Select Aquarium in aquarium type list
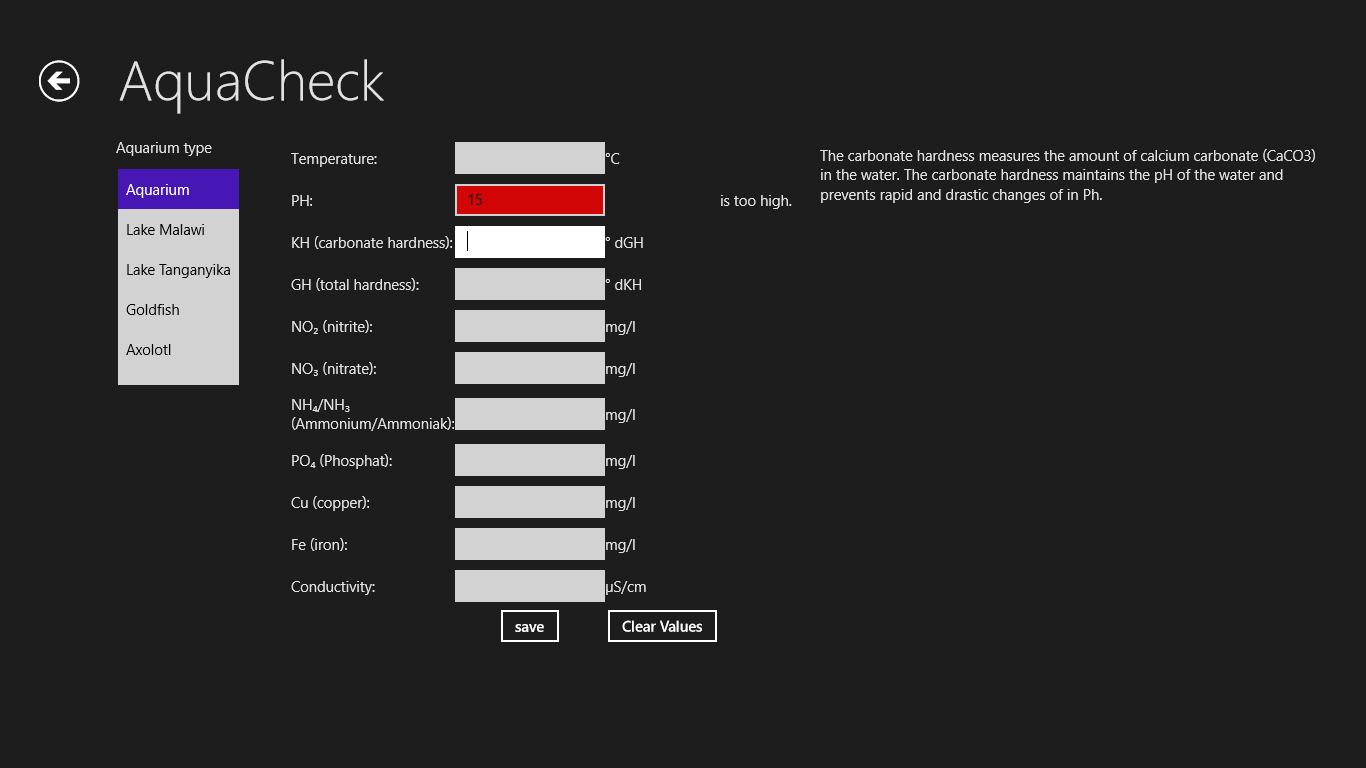This screenshot has height=768, width=1366. [178, 190]
